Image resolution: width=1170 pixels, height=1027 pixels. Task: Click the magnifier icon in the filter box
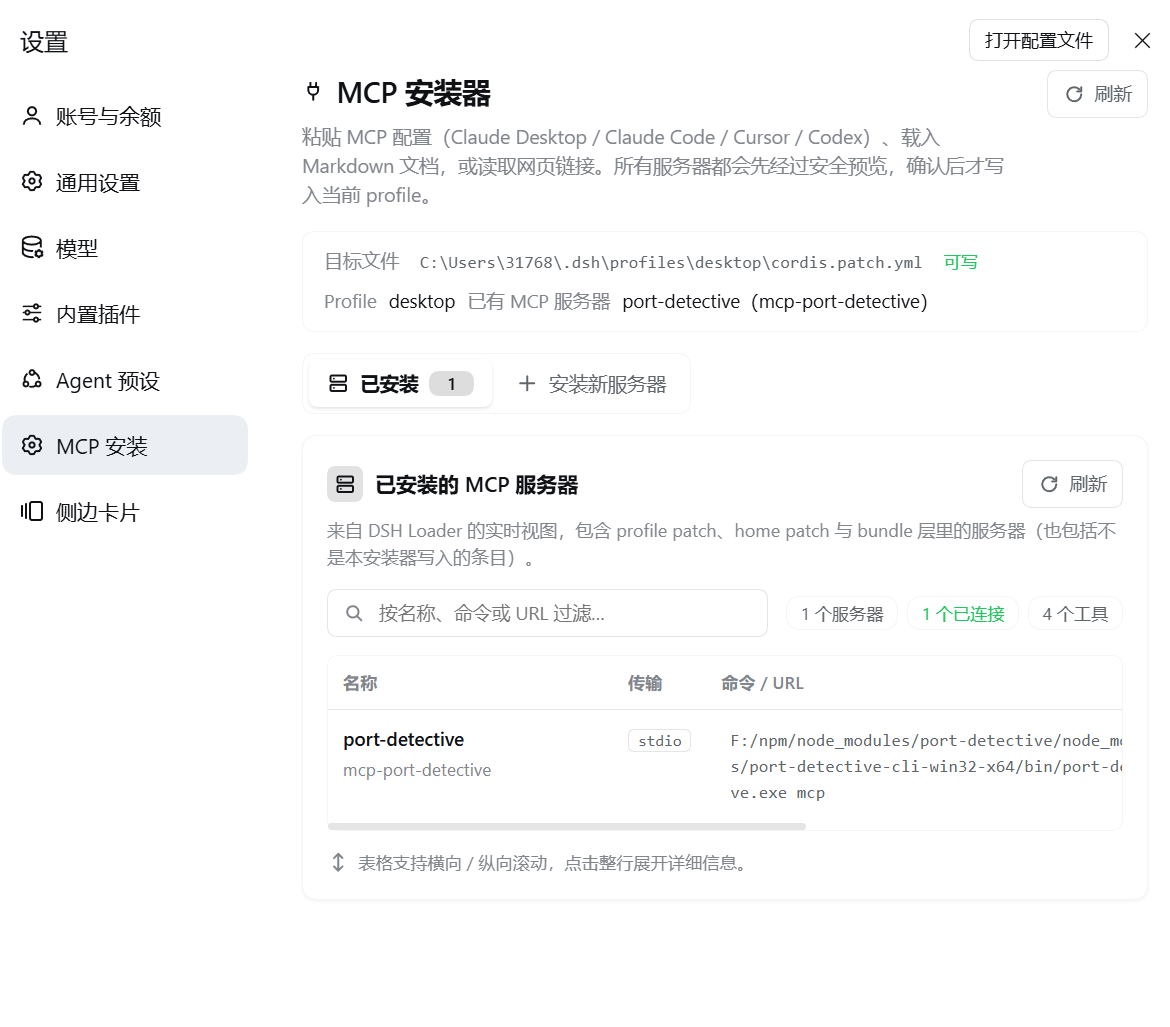click(x=354, y=614)
